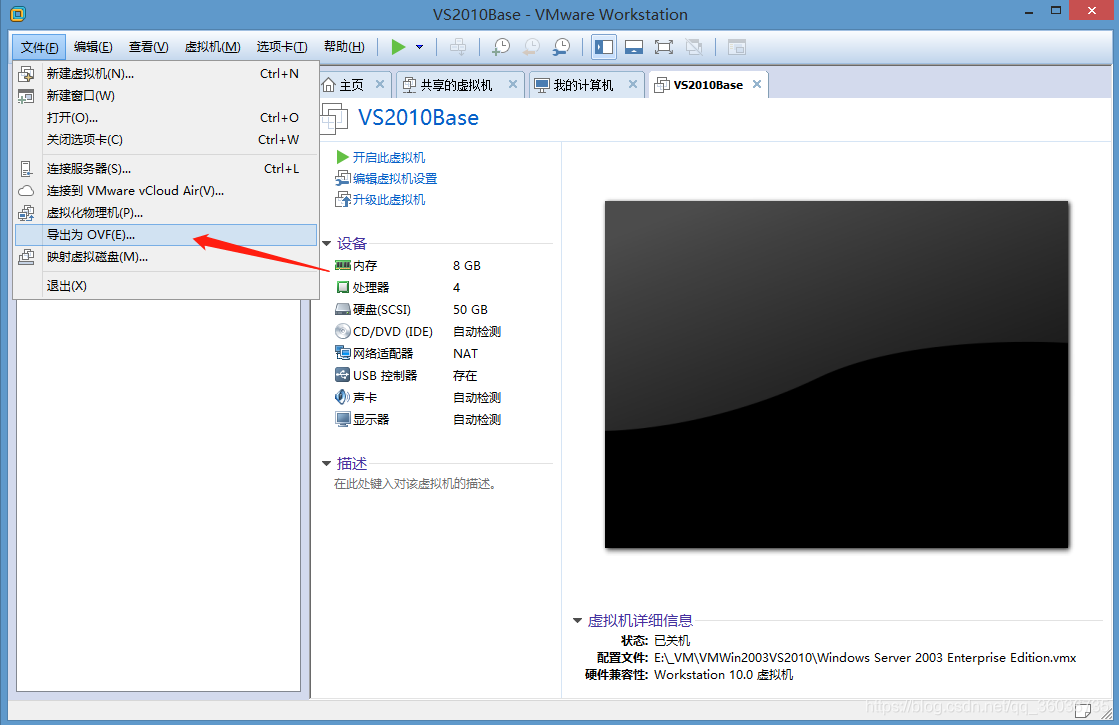The image size is (1119, 725).
Task: Click the 8 GB memory value
Action: 467,265
